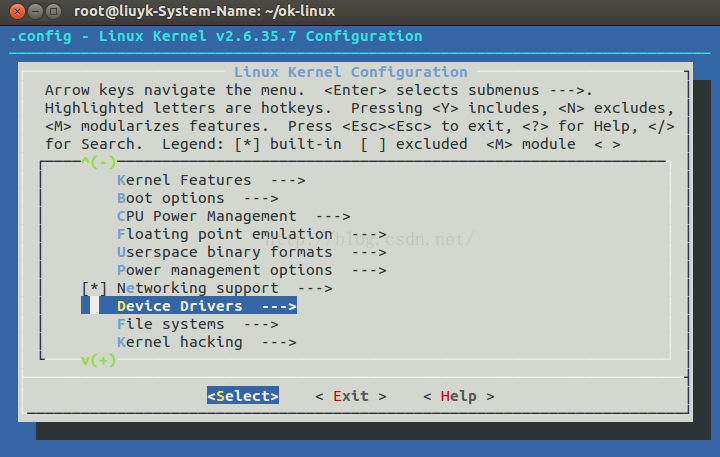Image resolution: width=720 pixels, height=457 pixels.
Task: Click the Kernel hacking ---> arrow
Action: 279,343
